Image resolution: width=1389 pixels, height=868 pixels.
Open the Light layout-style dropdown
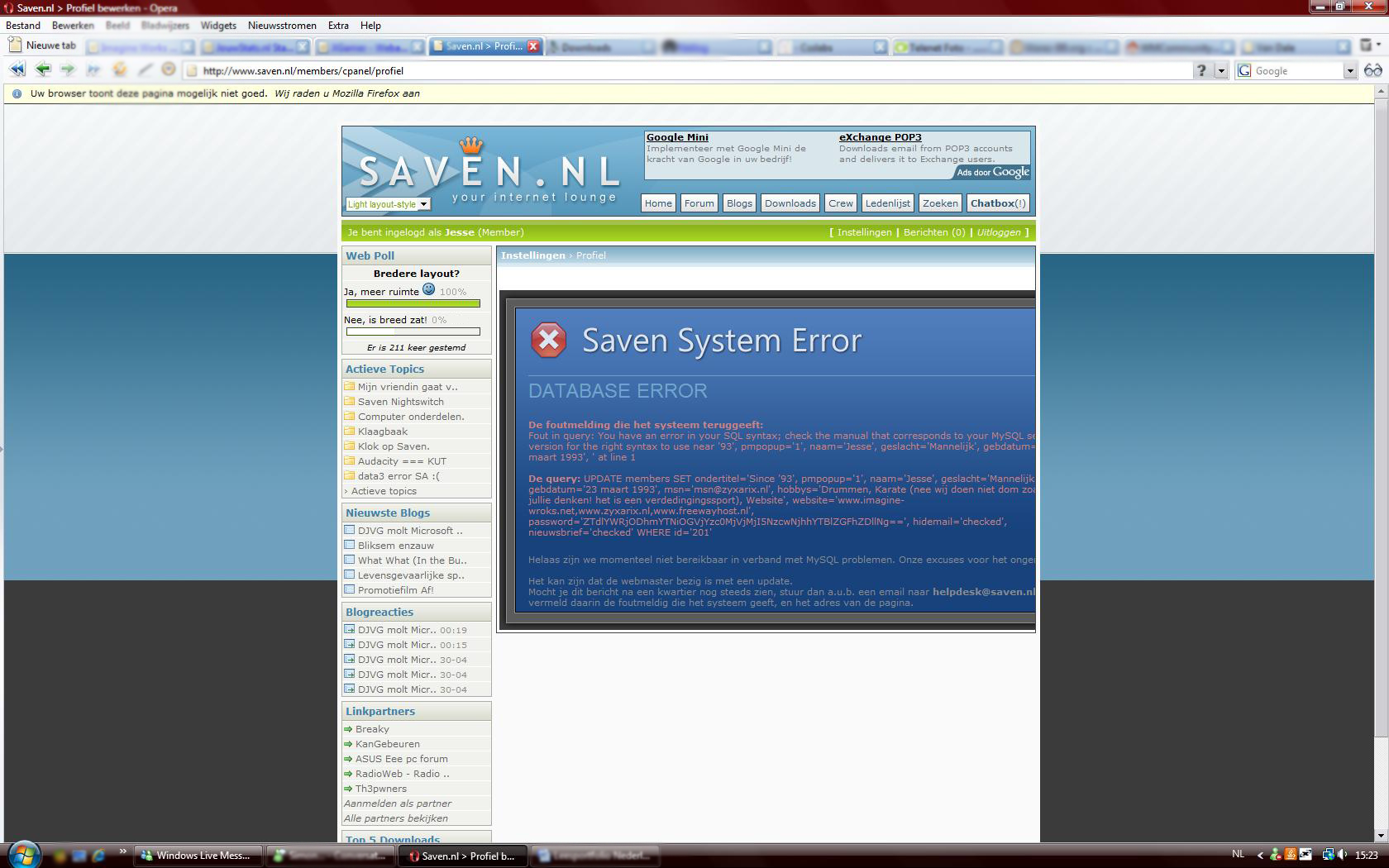coord(388,204)
